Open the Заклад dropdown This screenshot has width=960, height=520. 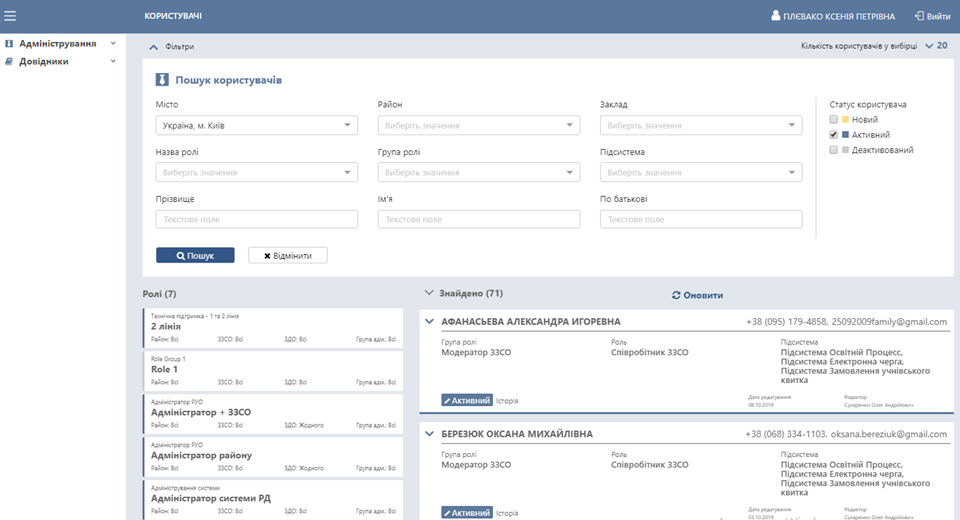700,126
